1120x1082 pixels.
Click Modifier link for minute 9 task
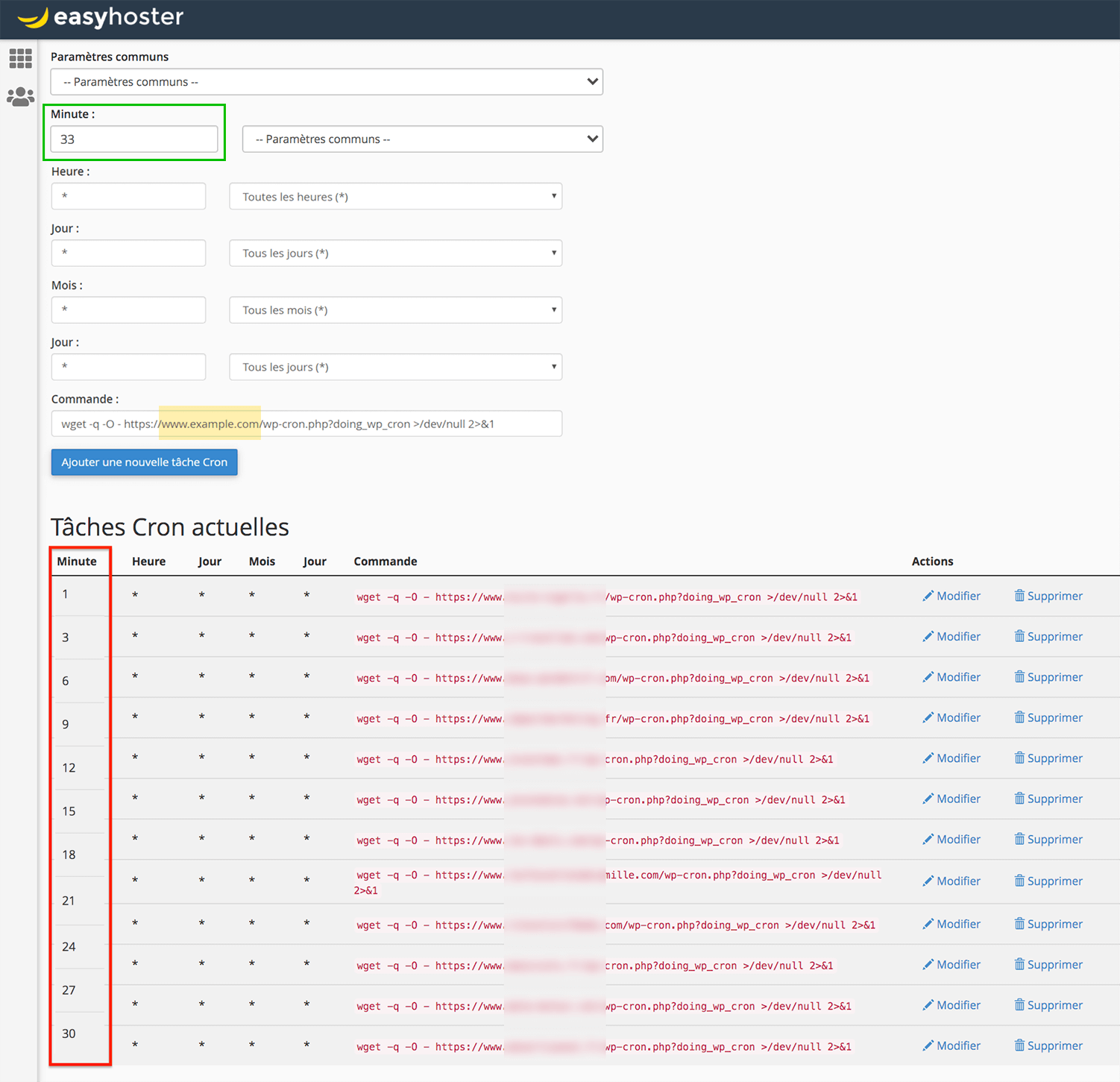pyautogui.click(x=957, y=717)
